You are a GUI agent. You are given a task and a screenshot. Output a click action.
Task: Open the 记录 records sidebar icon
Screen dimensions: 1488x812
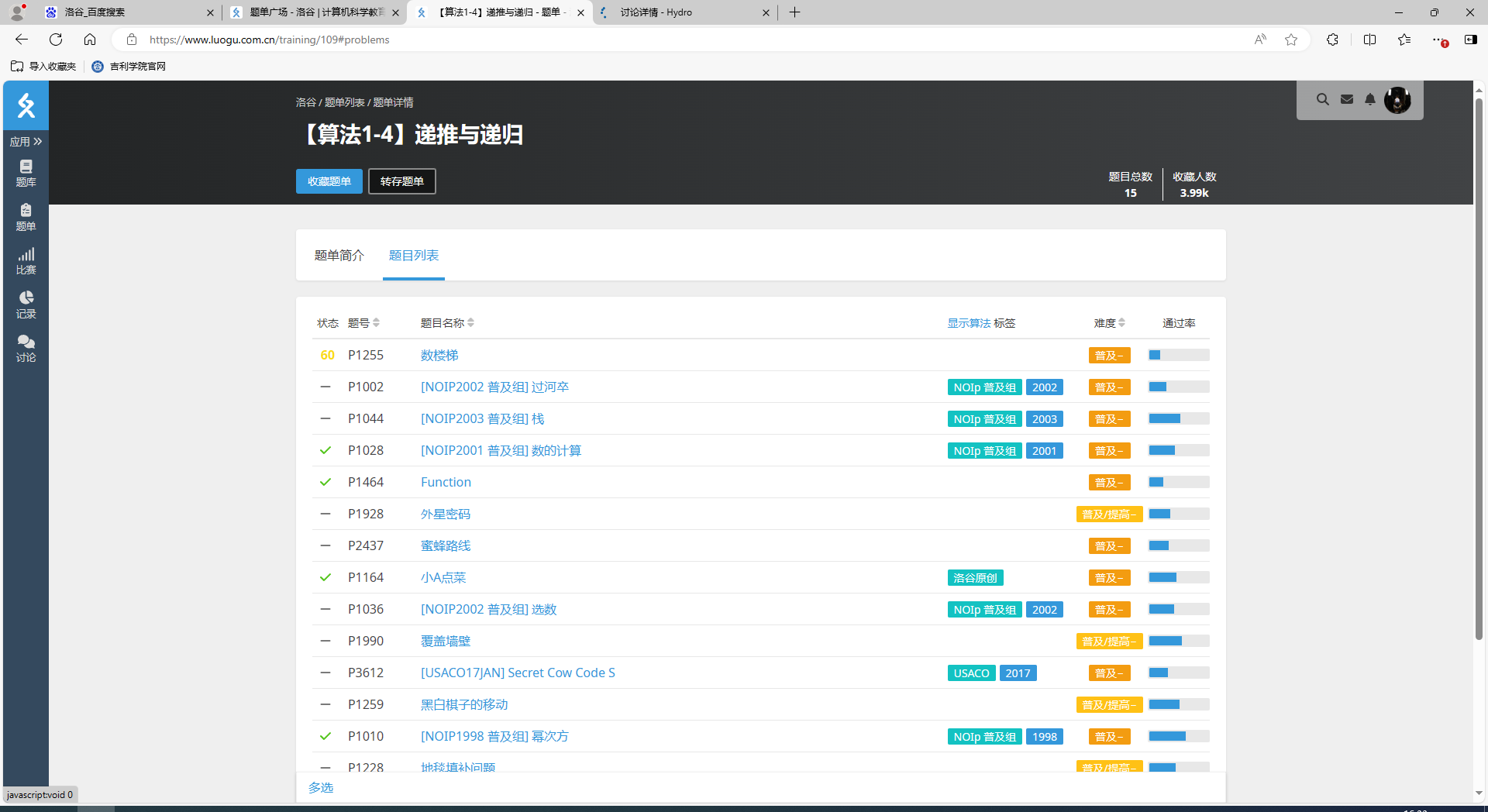(26, 304)
